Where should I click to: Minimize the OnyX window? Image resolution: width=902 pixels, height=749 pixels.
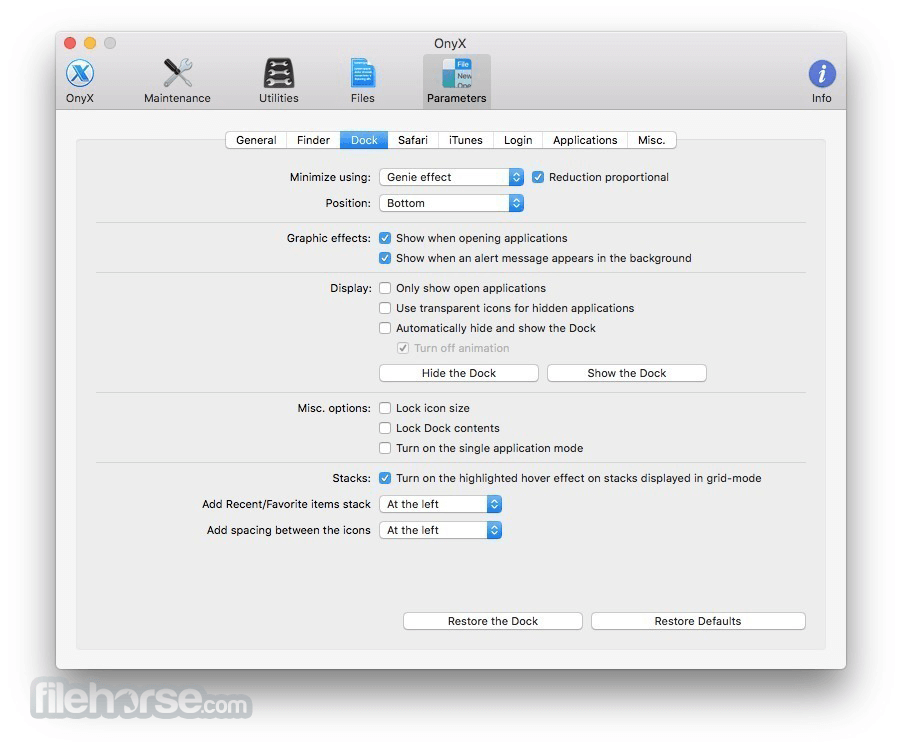(x=90, y=43)
